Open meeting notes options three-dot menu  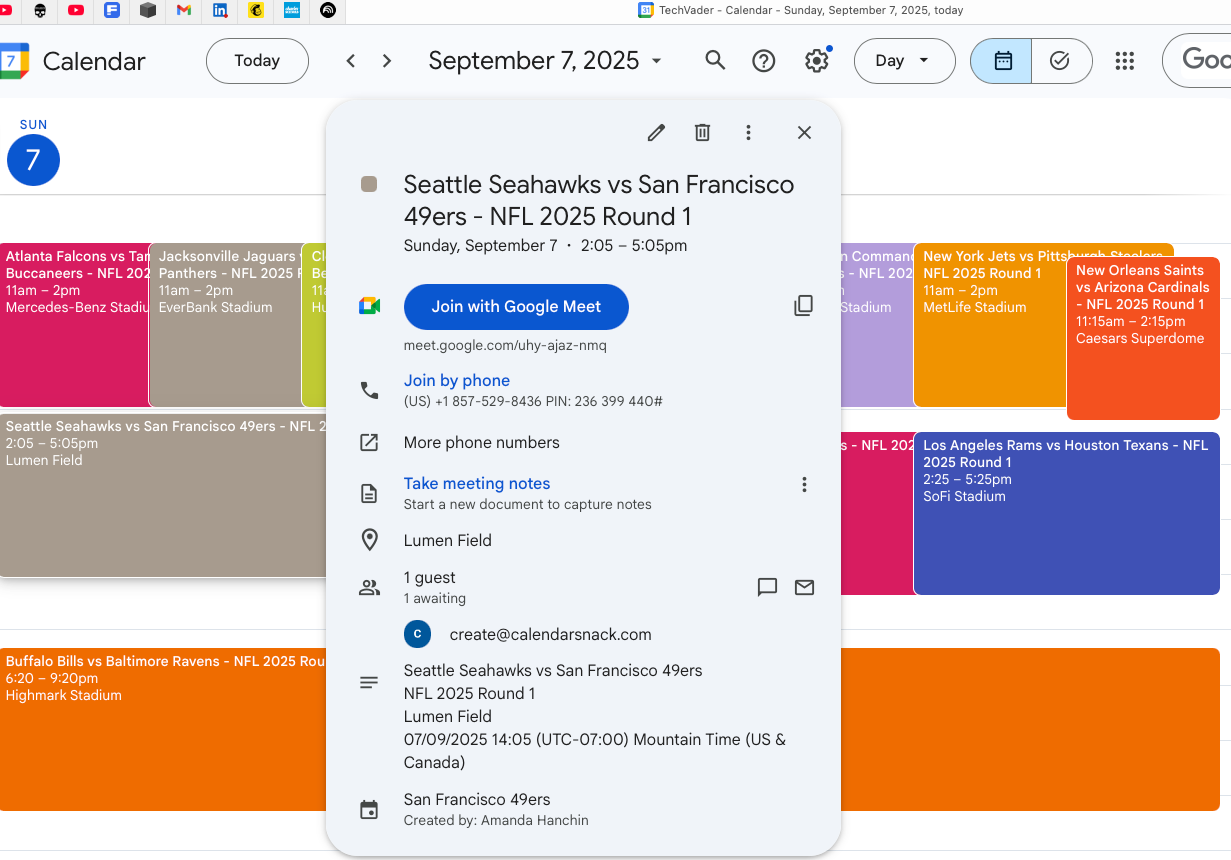click(x=804, y=485)
